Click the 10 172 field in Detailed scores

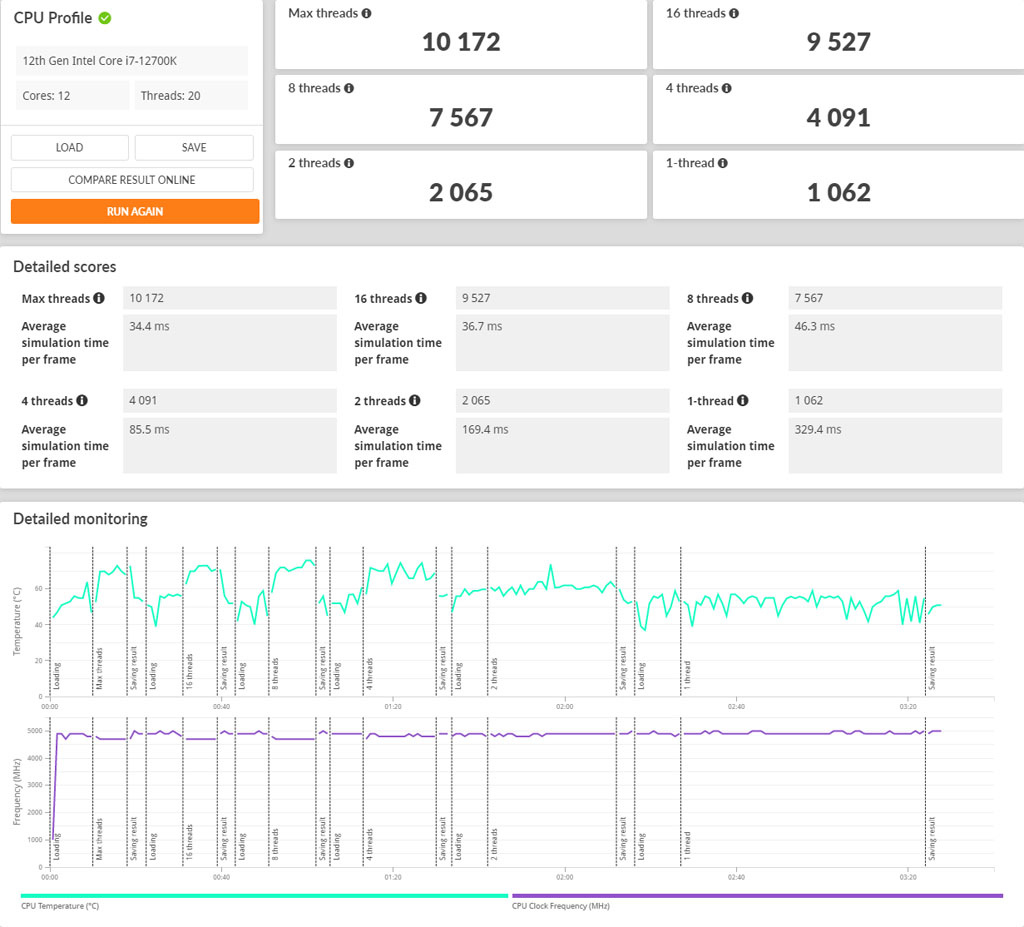pyautogui.click(x=230, y=298)
